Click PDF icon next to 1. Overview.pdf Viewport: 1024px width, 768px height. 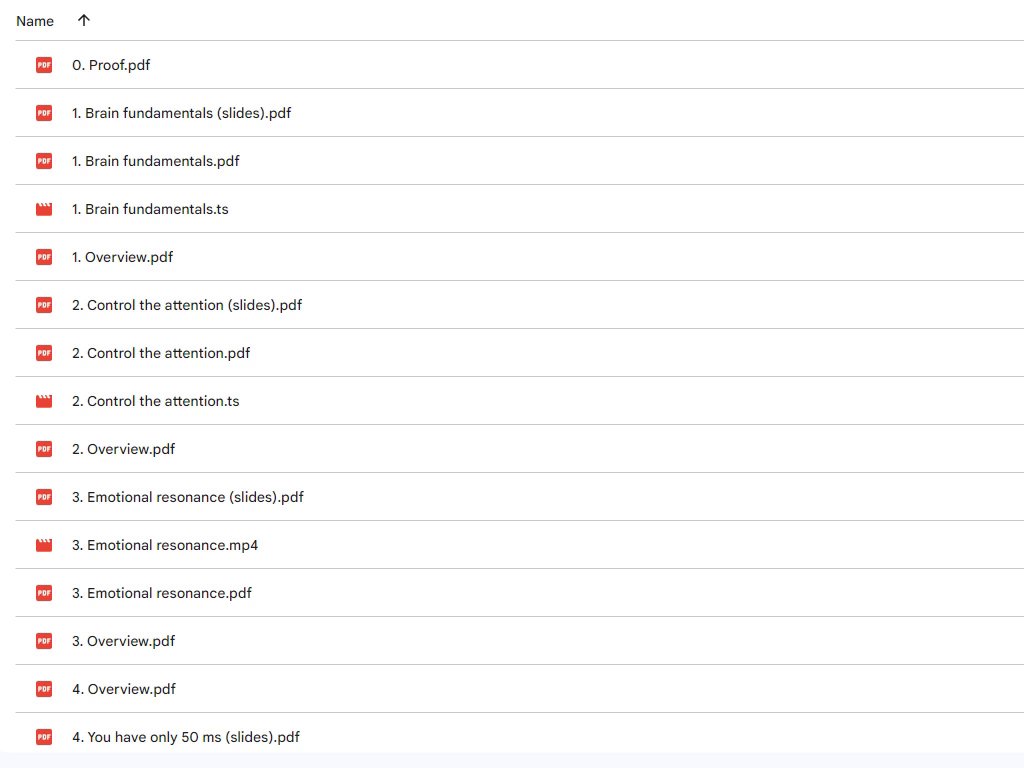44,257
